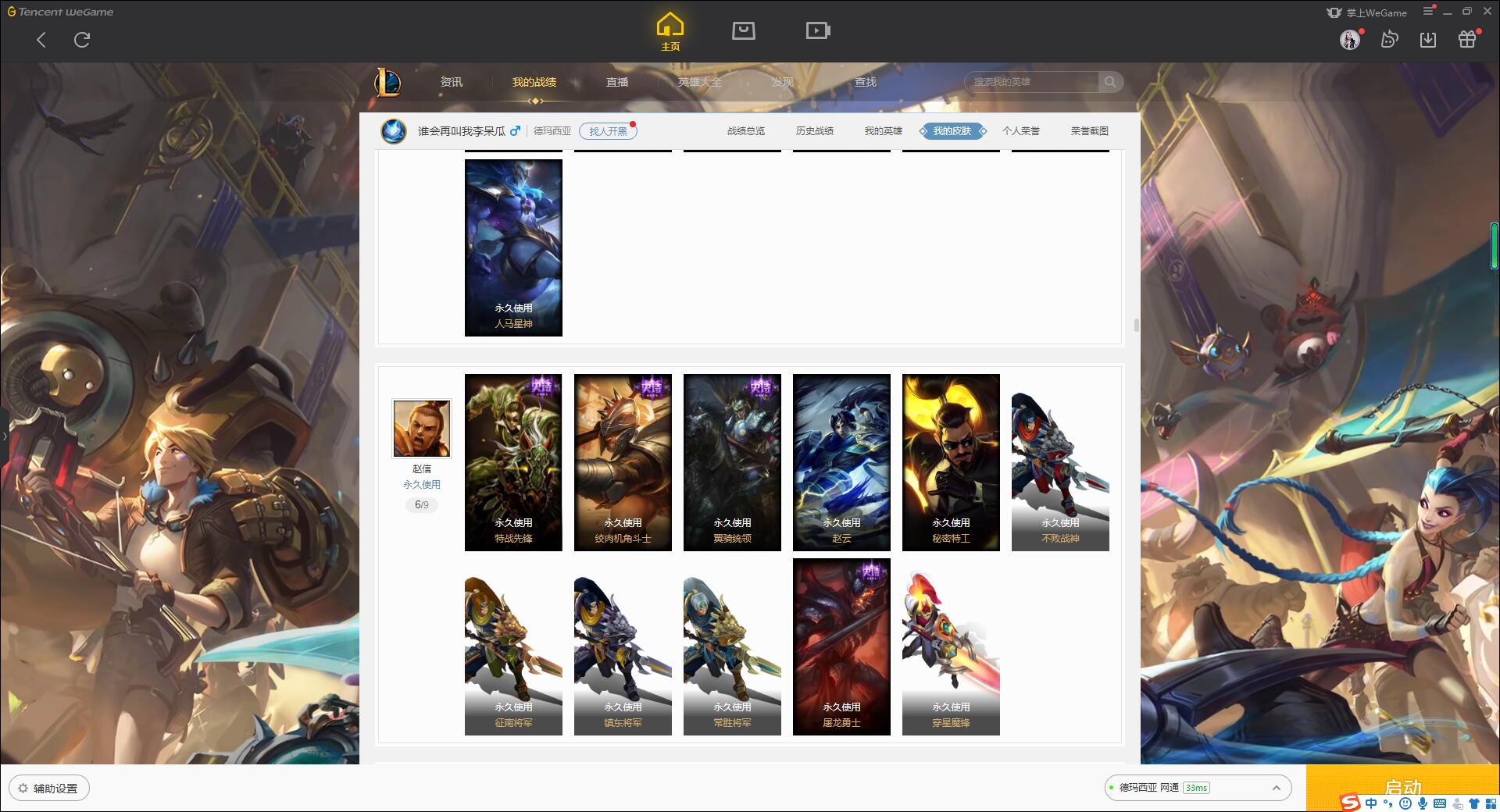Open the 绞肉机角斗士 skin card
This screenshot has height=812, width=1500.
coord(623,462)
